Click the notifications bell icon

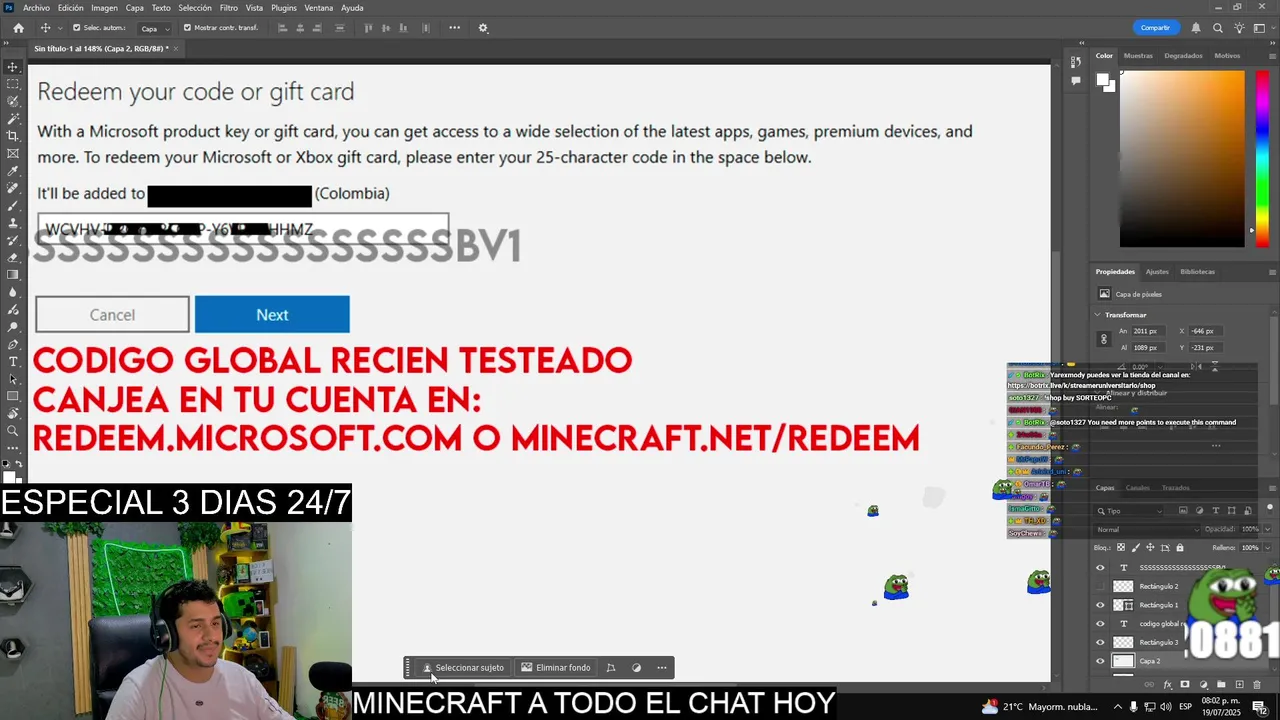point(1196,28)
